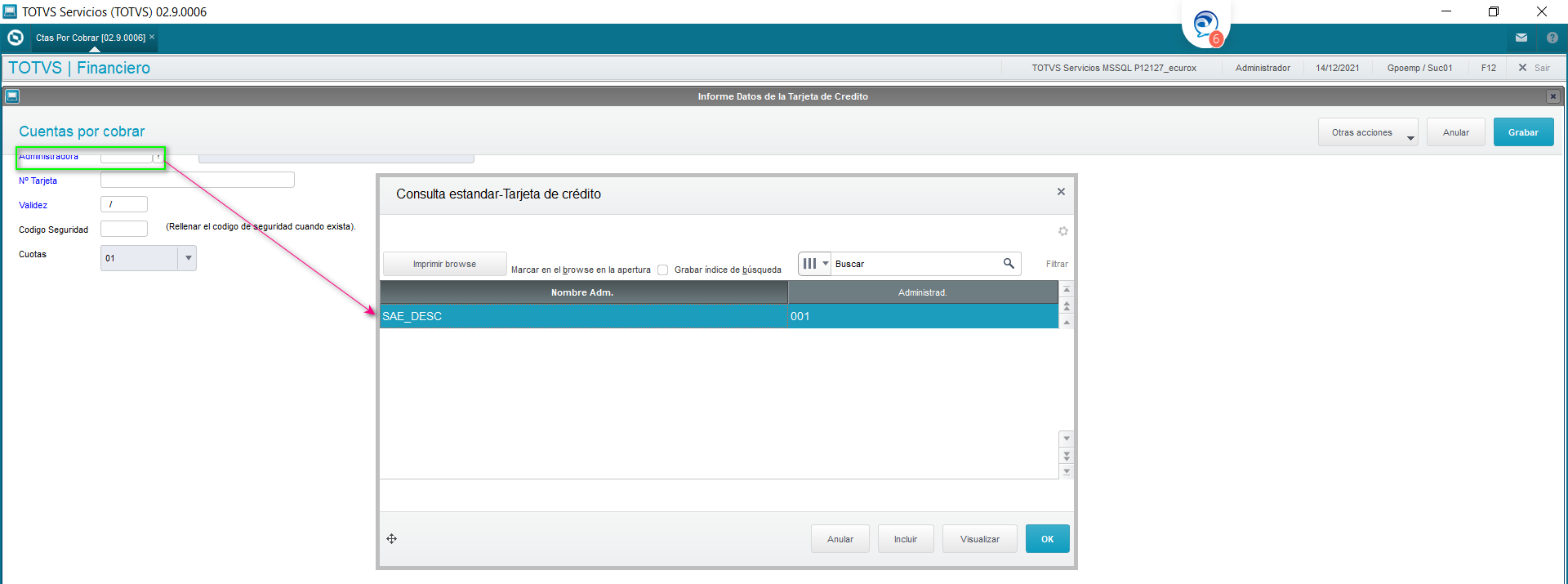The height and width of the screenshot is (584, 1568).
Task: Click the Filtrar link
Action: pos(1057,264)
